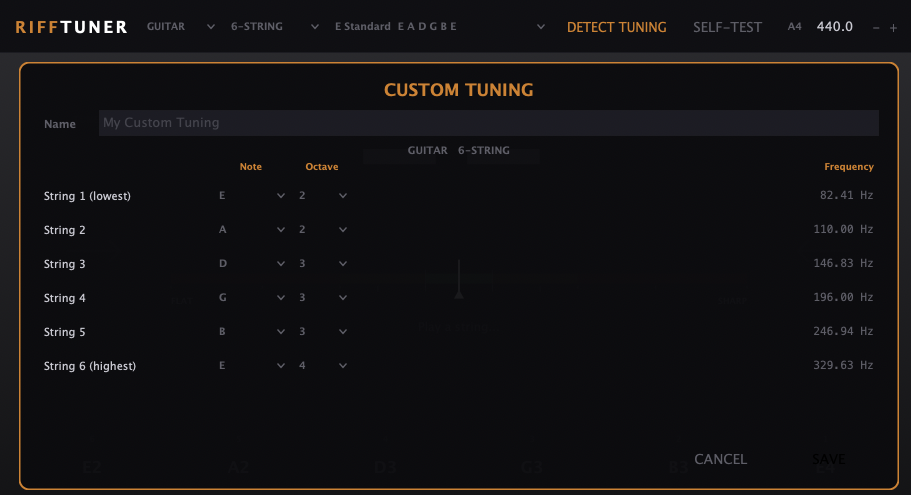
Task: Click the 110.00 Hz frequency value
Action: [x=843, y=229]
